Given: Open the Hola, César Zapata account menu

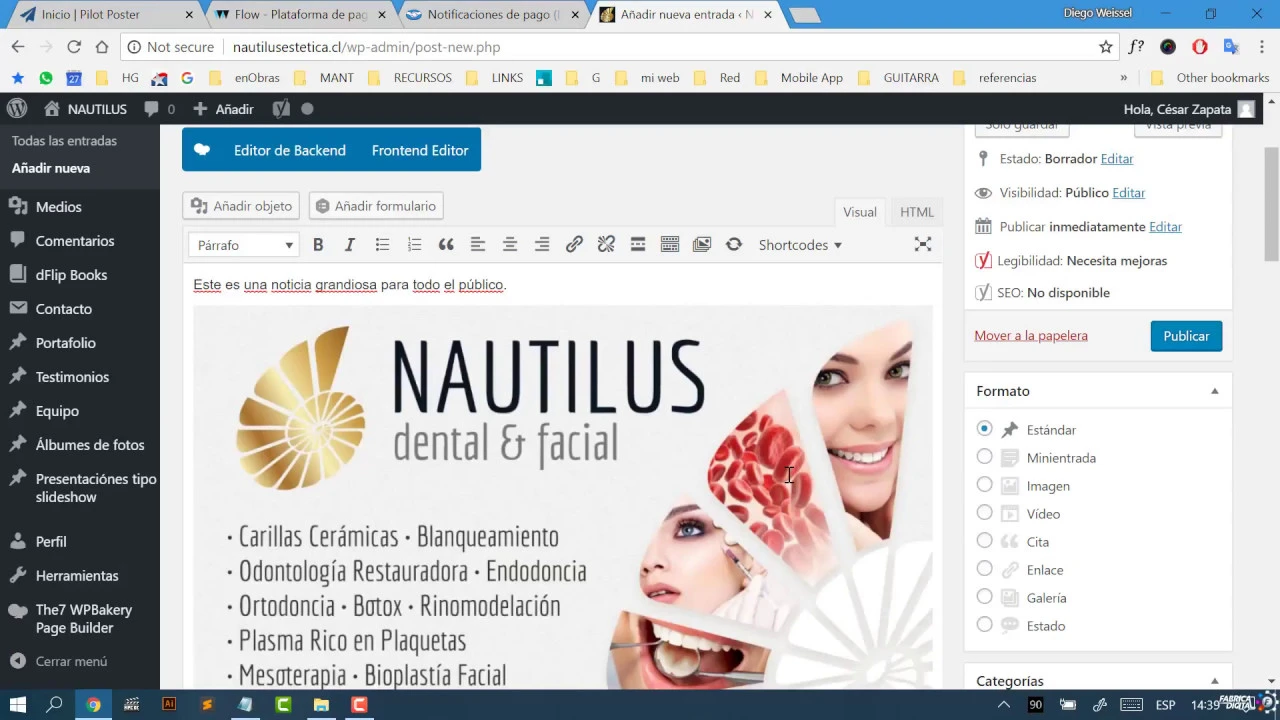Looking at the screenshot, I should tap(1189, 109).
